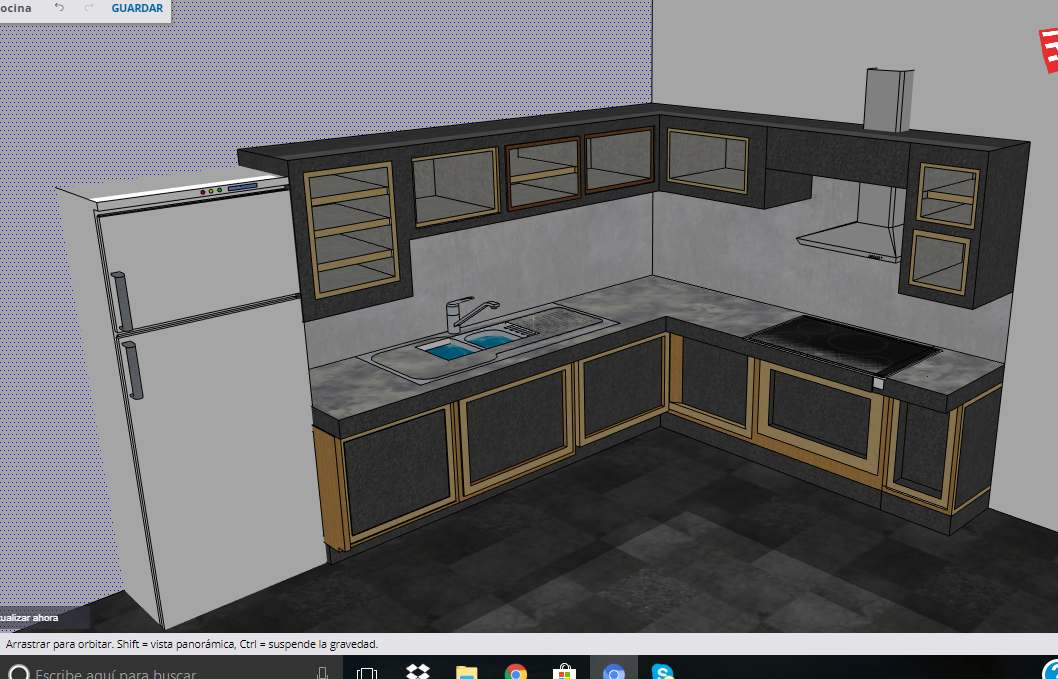Click the model name ending in 'ocina'
This screenshot has width=1058, height=679.
pyautogui.click(x=16, y=8)
